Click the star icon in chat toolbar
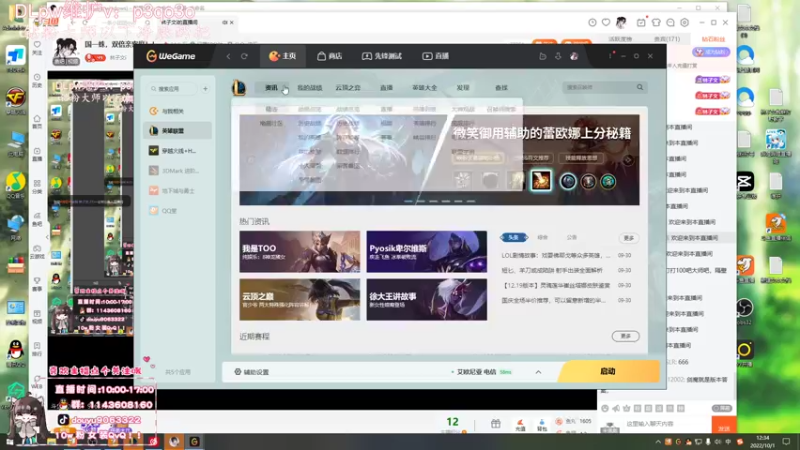 pos(627,408)
